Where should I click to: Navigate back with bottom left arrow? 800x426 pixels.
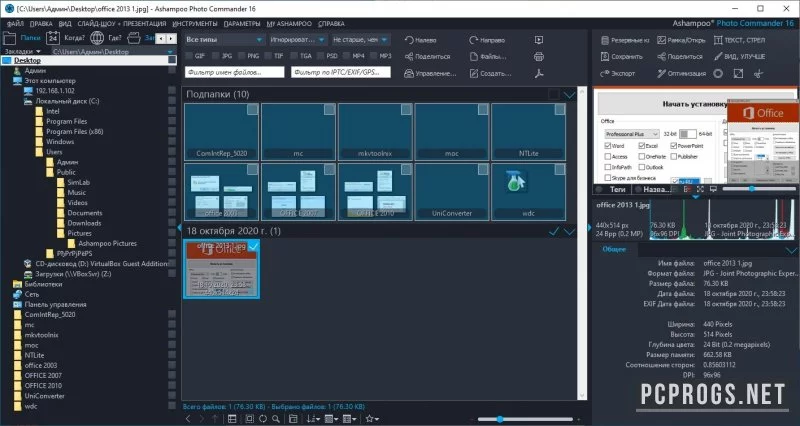click(188, 419)
